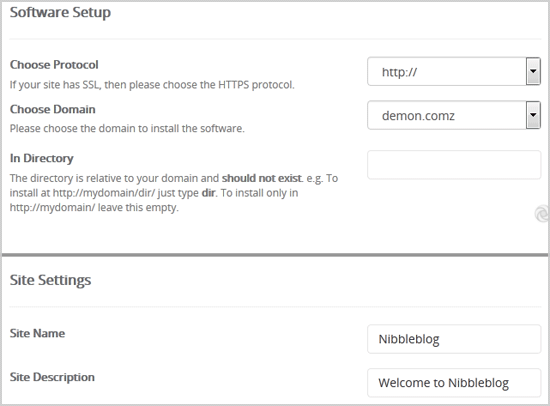550x406 pixels.
Task: Click the Site Name field containing Nibbleblog
Action: (x=454, y=339)
